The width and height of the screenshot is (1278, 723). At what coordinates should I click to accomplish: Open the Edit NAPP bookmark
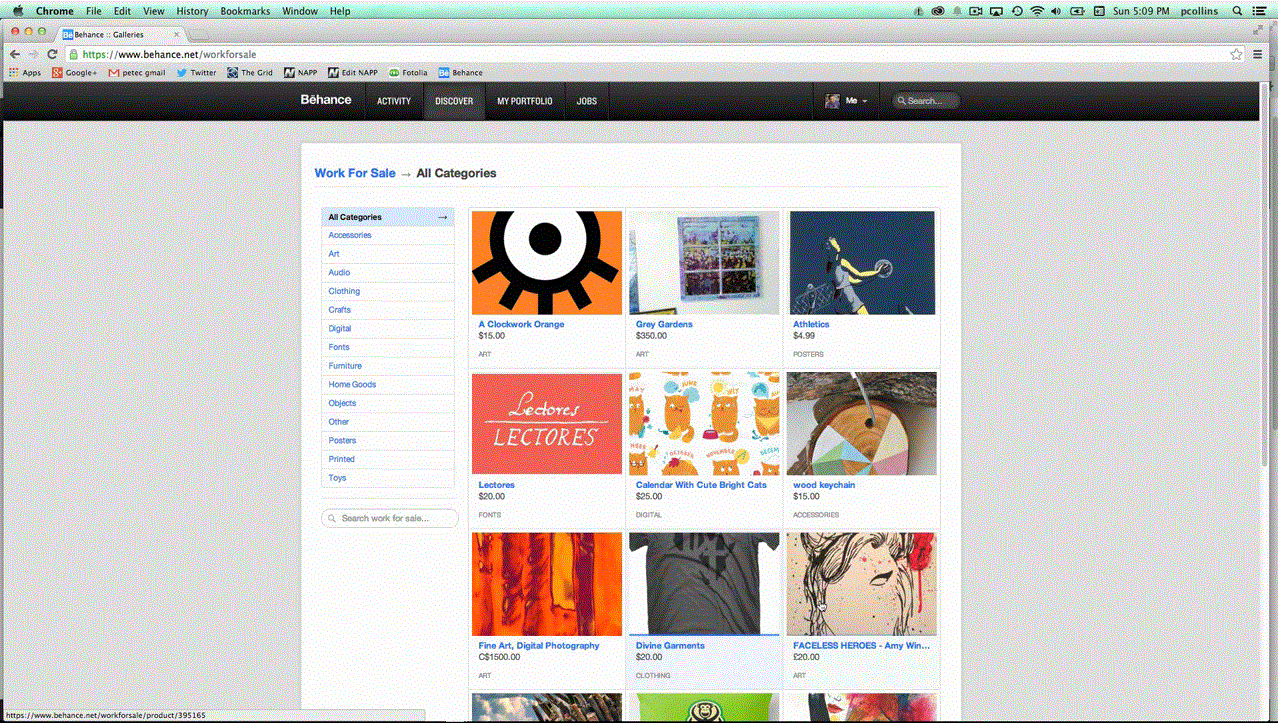353,72
